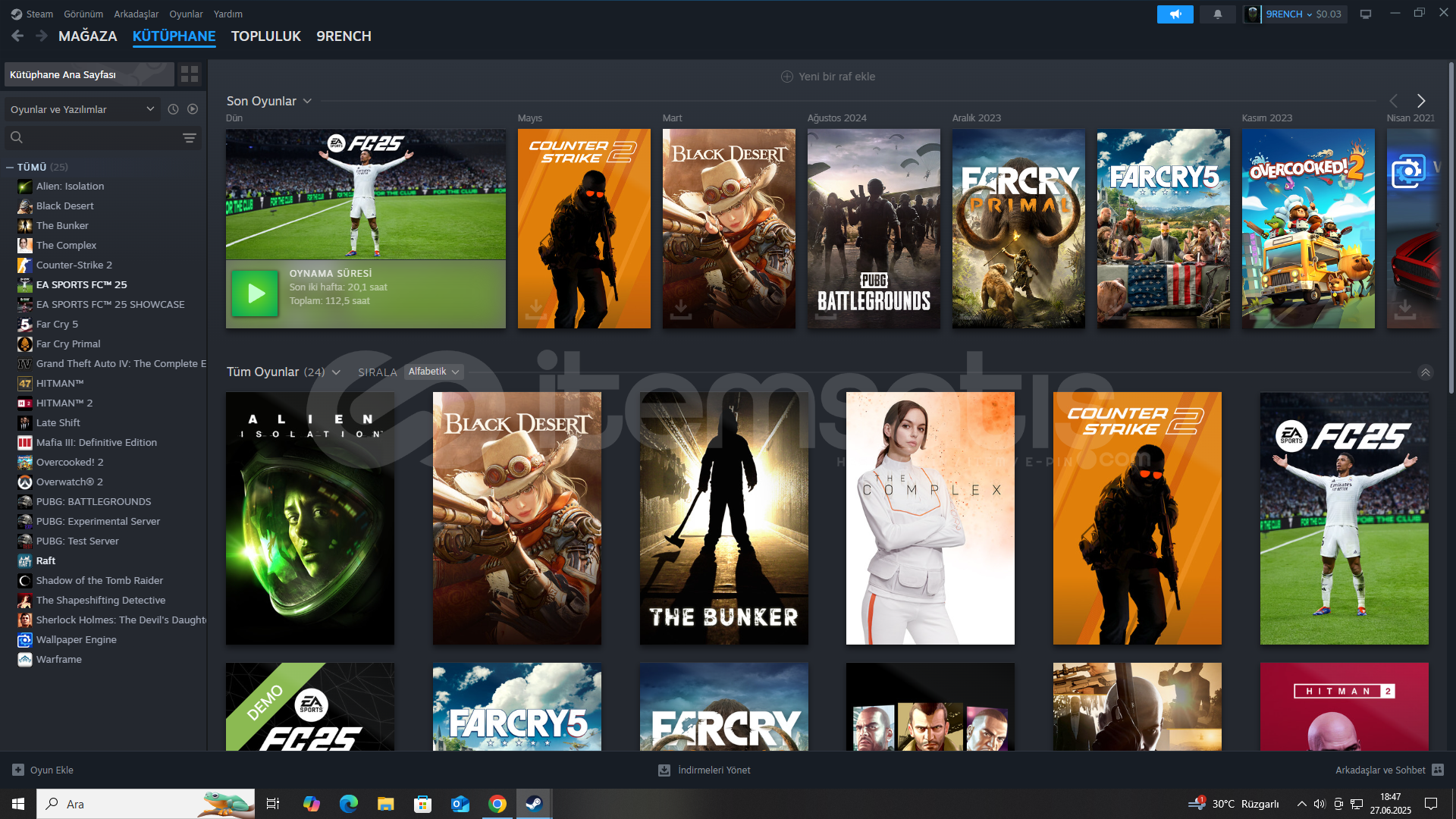Click the Windows Start button
The height and width of the screenshot is (819, 1456).
pyautogui.click(x=18, y=804)
